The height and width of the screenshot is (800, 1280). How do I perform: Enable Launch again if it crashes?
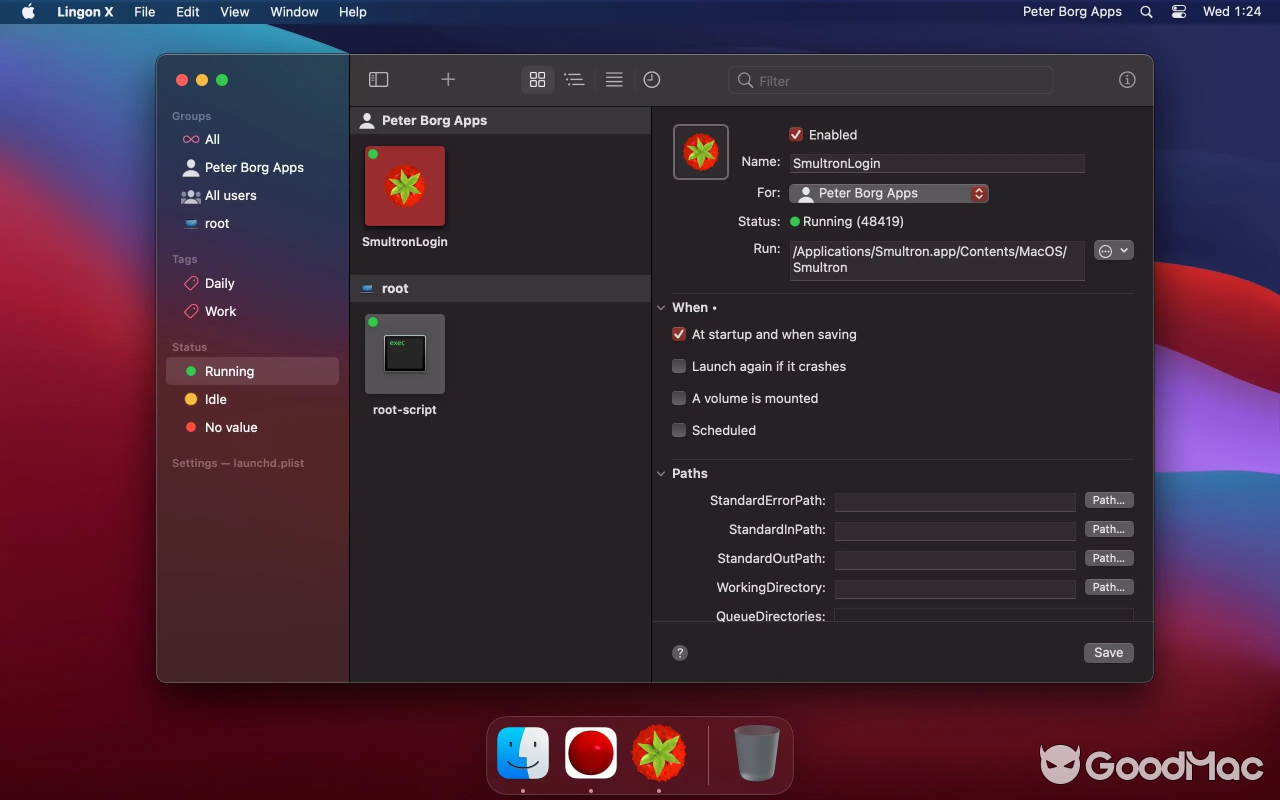679,366
